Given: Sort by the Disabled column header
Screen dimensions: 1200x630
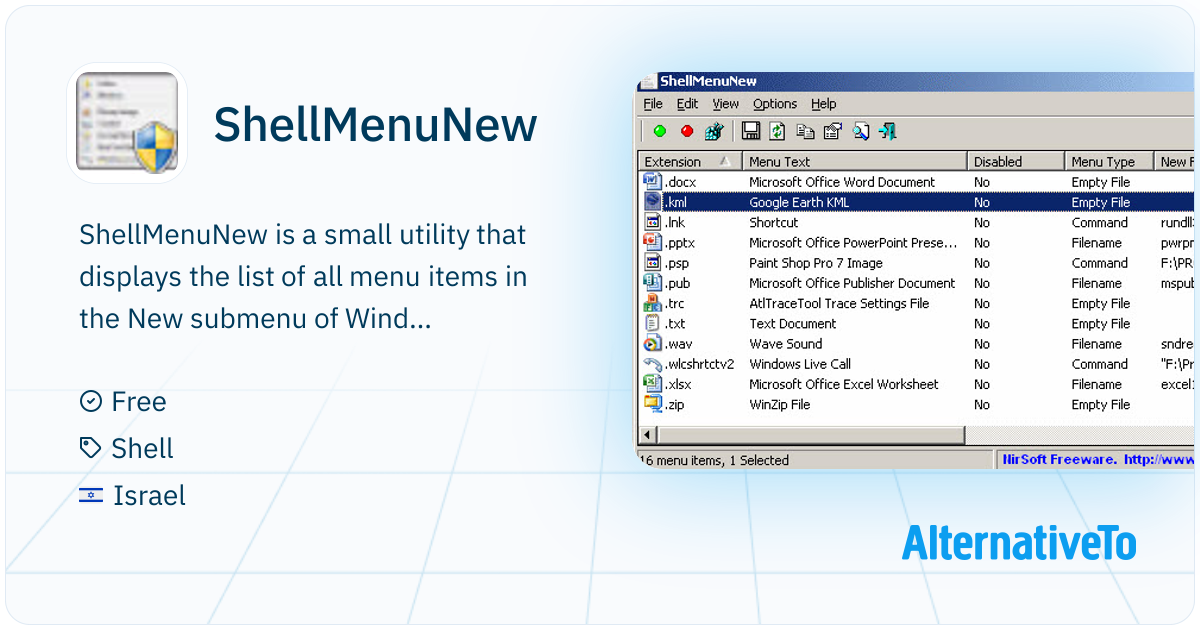Looking at the screenshot, I should point(1015,161).
